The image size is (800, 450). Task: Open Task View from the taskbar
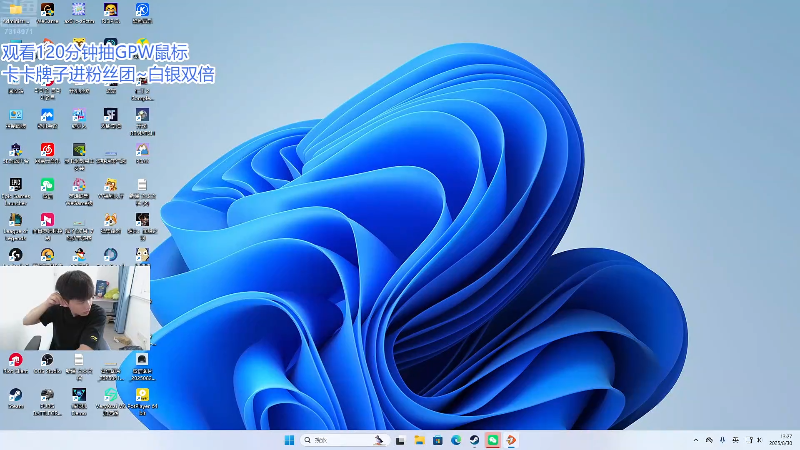pos(401,440)
